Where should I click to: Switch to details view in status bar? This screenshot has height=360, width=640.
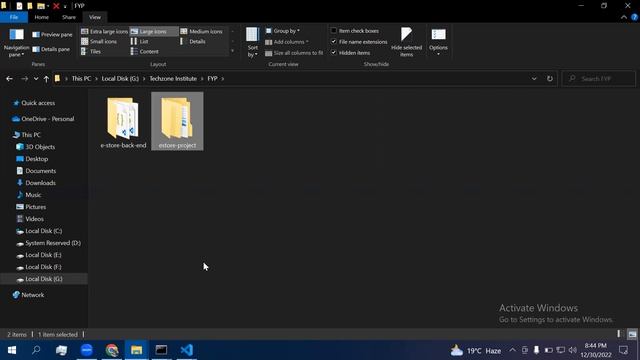tap(619, 334)
